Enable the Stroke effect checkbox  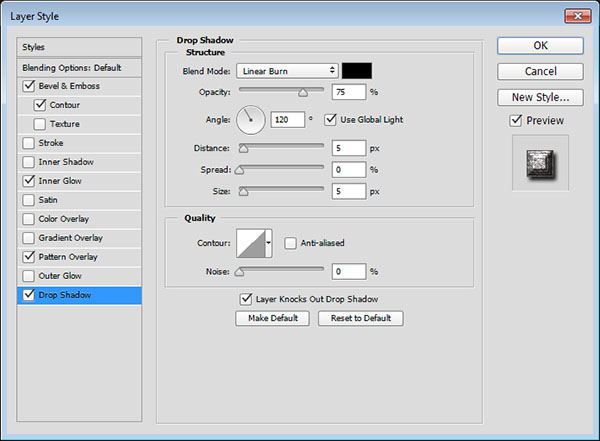click(27, 143)
